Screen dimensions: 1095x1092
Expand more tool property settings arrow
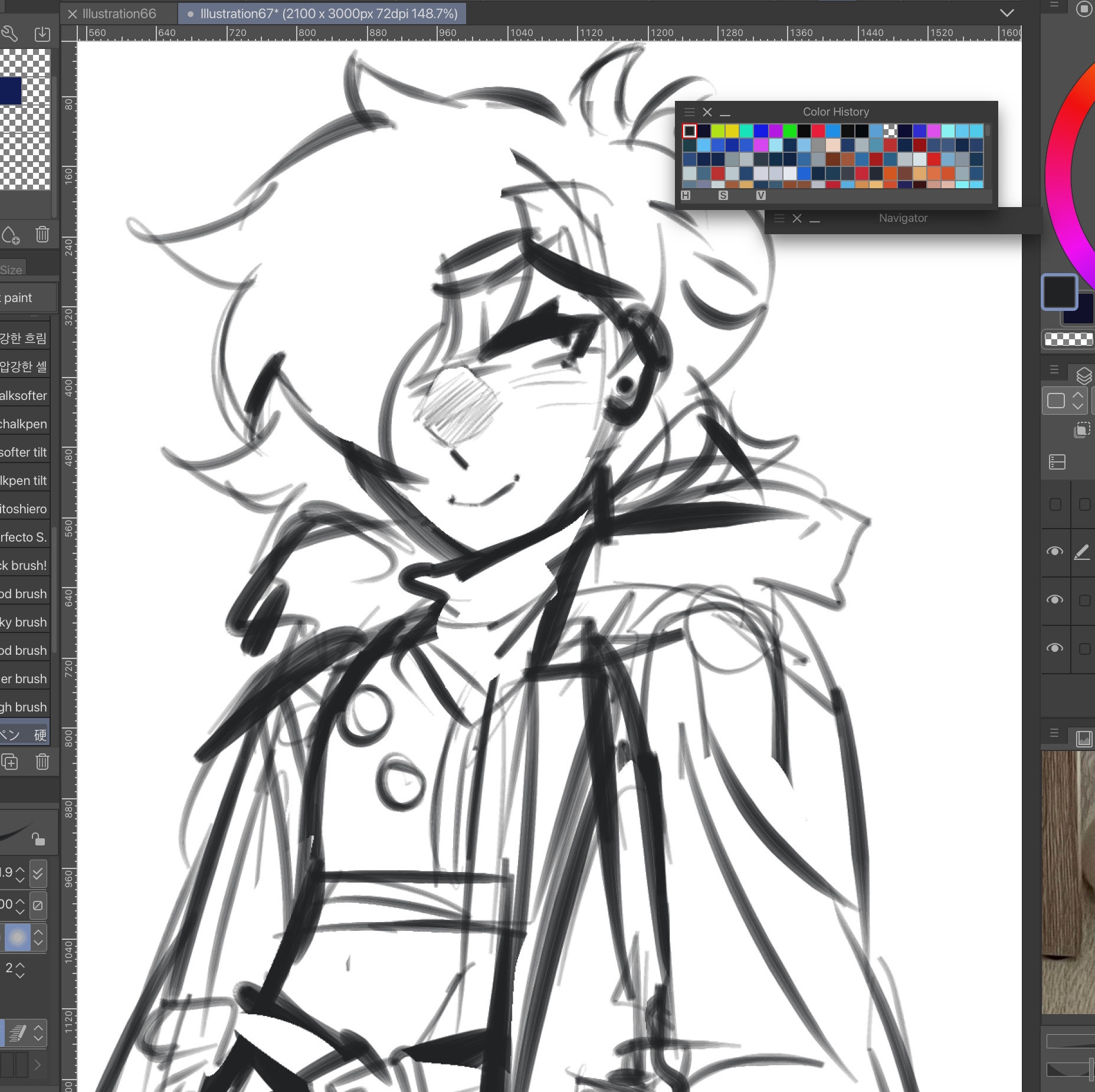pyautogui.click(x=38, y=1065)
